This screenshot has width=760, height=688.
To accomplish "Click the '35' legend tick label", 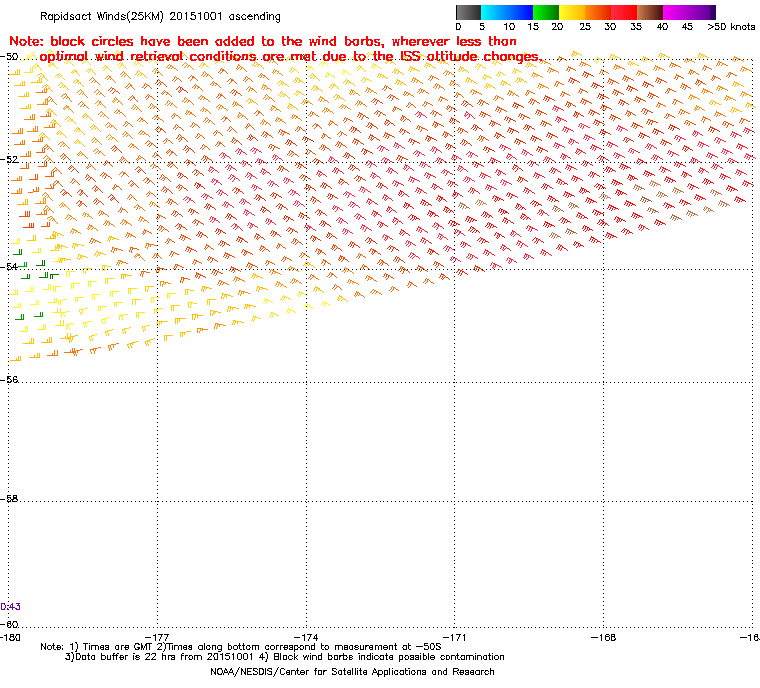I will click(636, 27).
